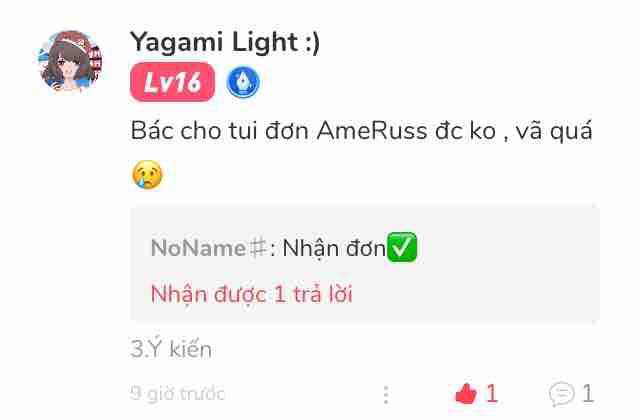Tap the '9 giờ trước' timestamp
The image size is (640, 420).
coord(178,393)
